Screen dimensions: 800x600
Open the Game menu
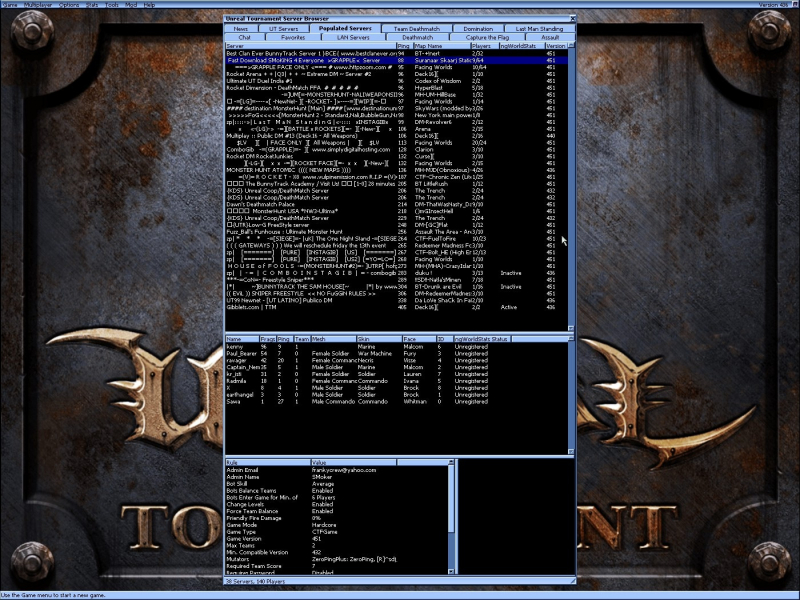point(10,5)
